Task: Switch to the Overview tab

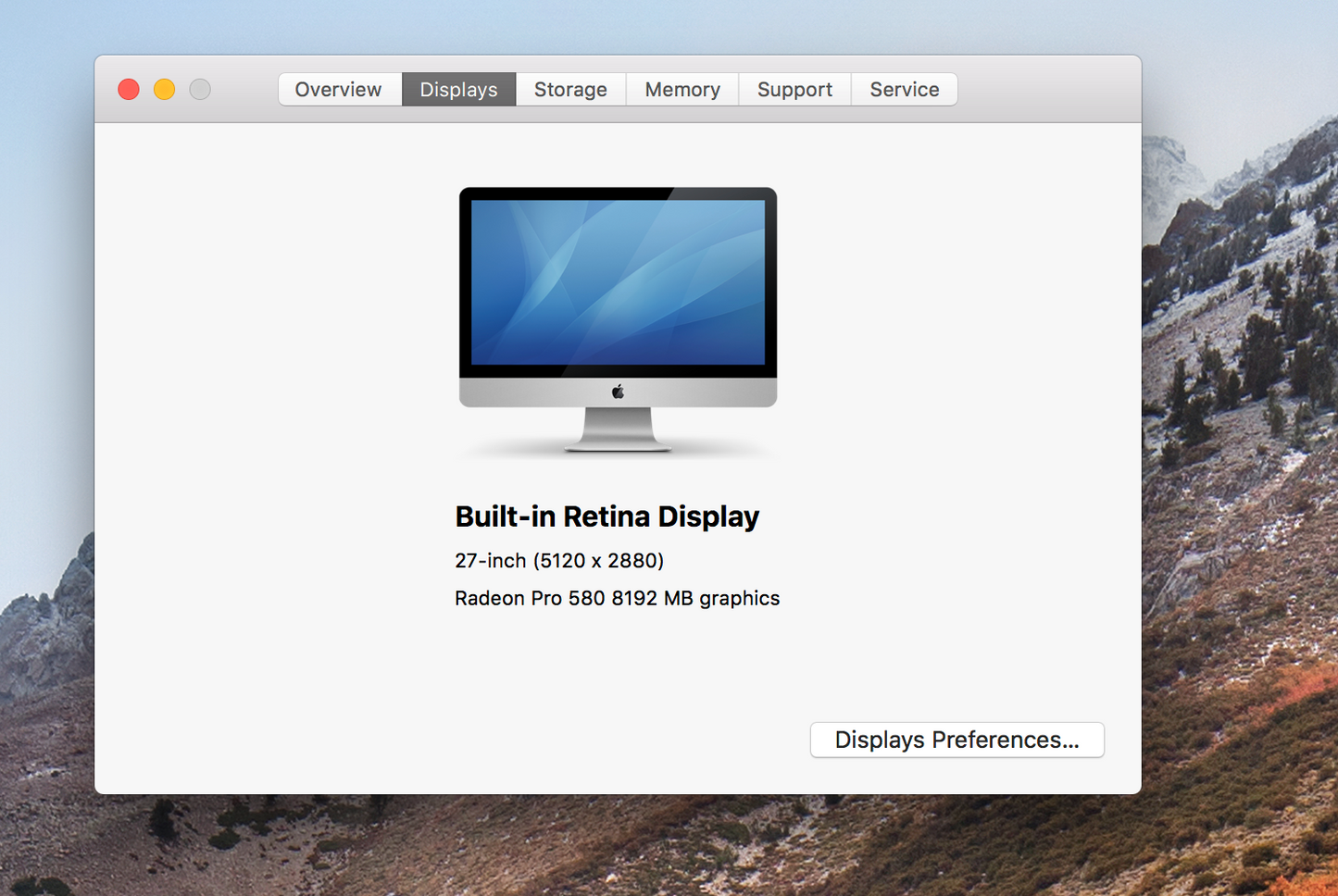Action: tap(338, 89)
